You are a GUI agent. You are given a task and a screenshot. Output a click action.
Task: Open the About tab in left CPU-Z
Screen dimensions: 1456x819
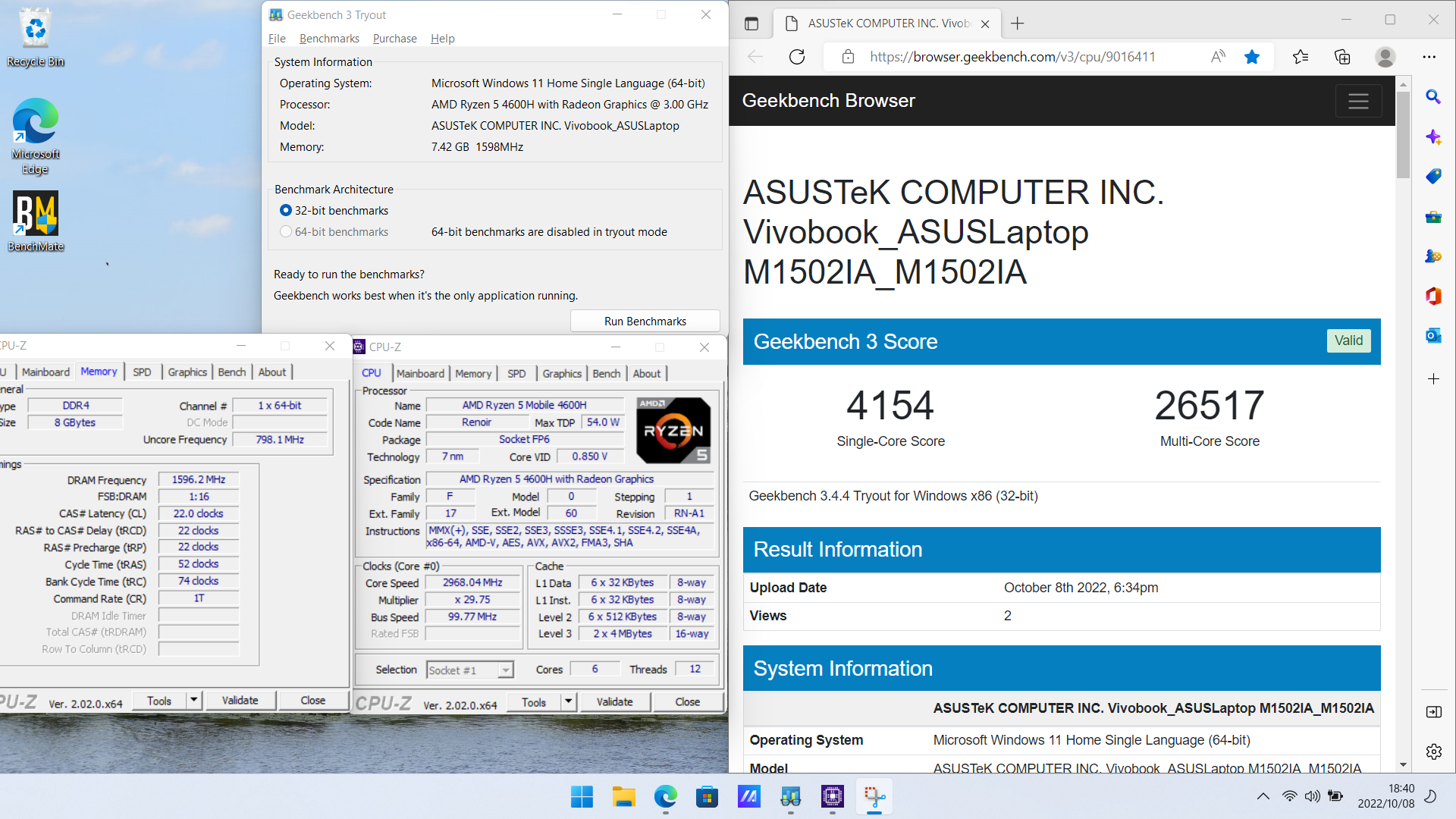[272, 372]
